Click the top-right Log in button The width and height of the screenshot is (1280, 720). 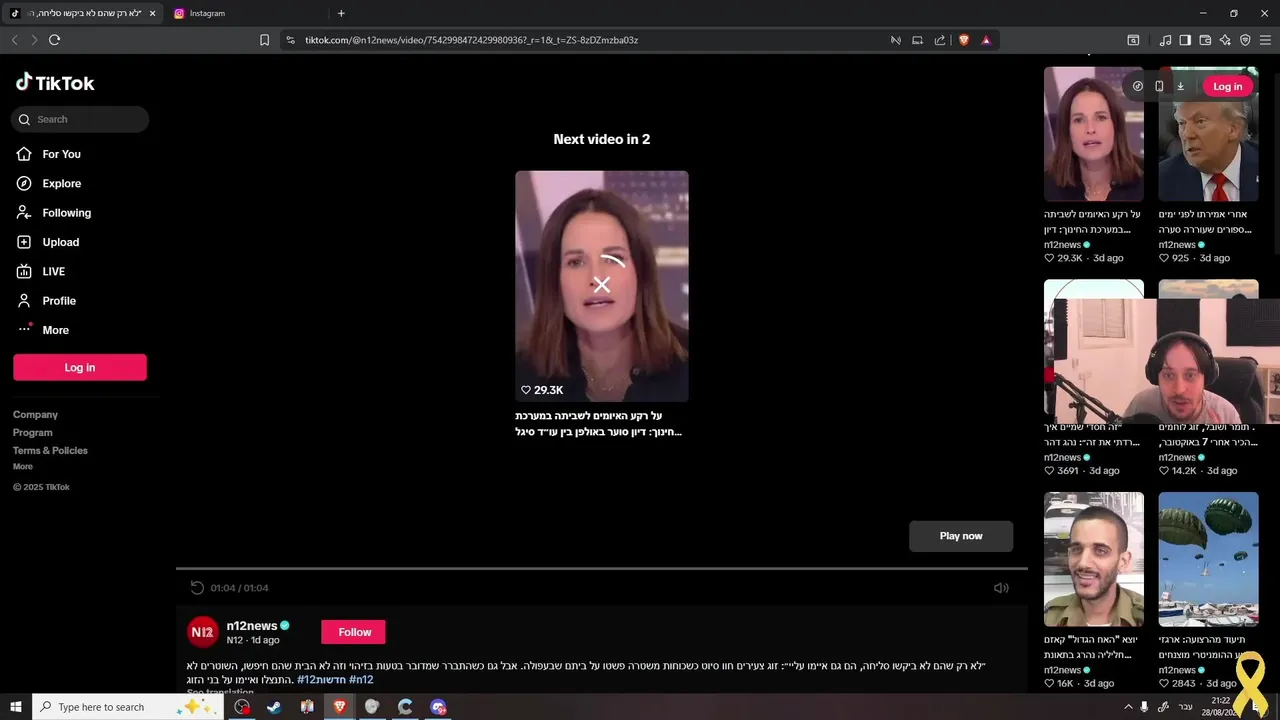[x=1227, y=86]
